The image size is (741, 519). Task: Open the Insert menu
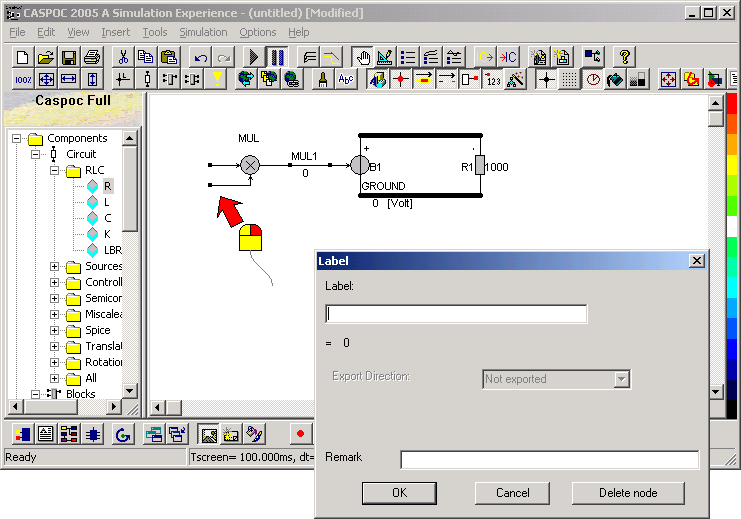pos(115,32)
